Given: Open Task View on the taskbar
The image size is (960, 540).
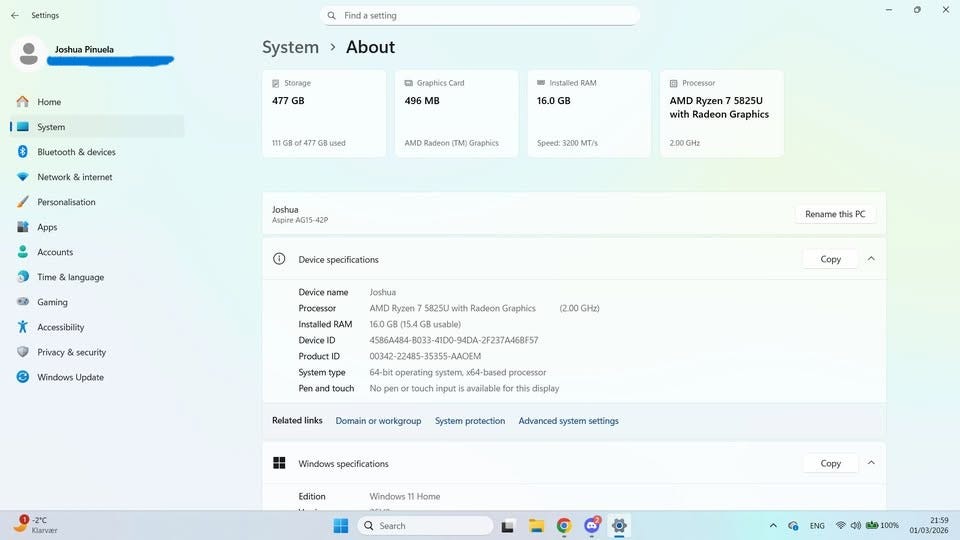Looking at the screenshot, I should click(508, 526).
